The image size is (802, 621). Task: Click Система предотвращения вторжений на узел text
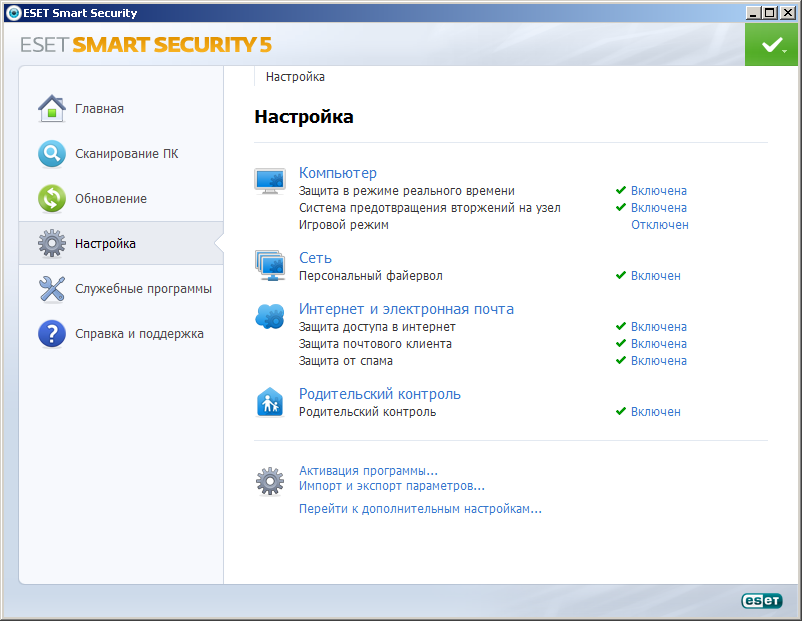tap(430, 208)
